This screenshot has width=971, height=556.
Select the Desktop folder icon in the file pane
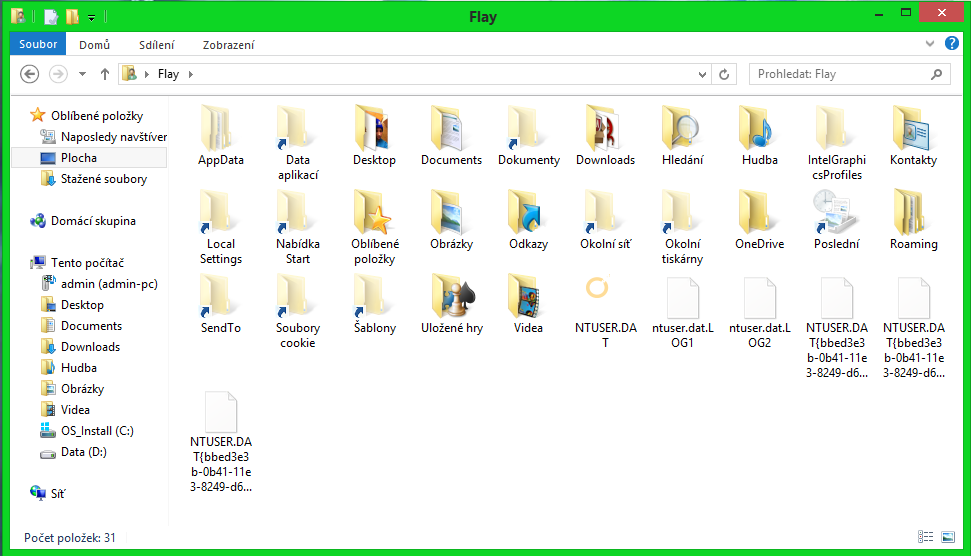coord(374,136)
